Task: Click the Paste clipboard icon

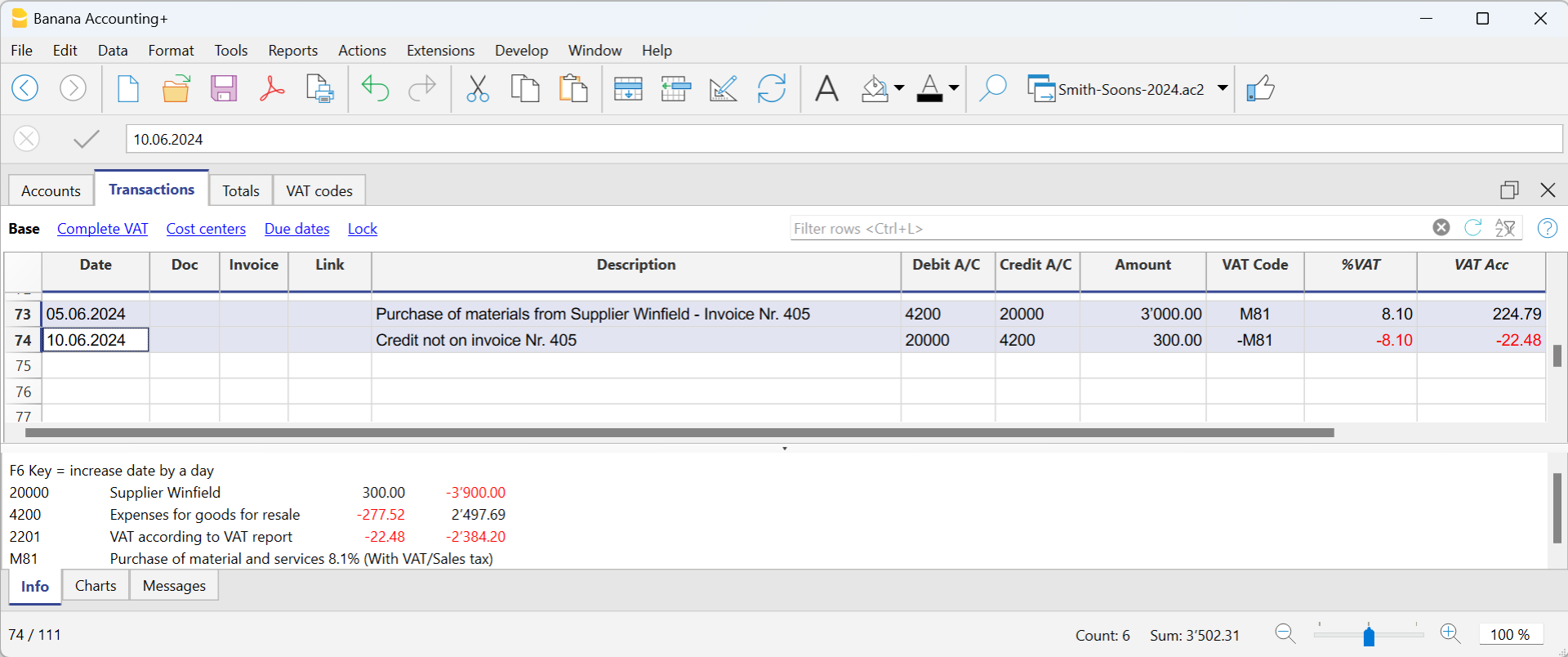Action: [573, 88]
